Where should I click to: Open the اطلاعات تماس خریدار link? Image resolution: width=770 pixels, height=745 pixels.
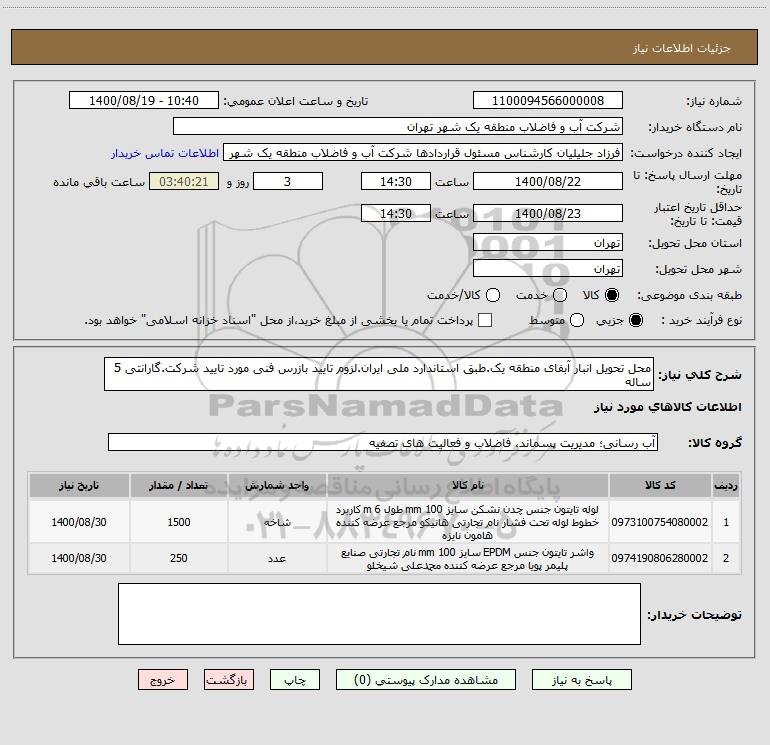click(165, 153)
